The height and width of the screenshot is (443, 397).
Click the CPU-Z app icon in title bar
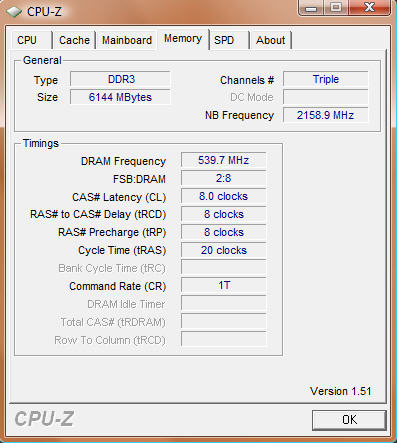coord(14,12)
